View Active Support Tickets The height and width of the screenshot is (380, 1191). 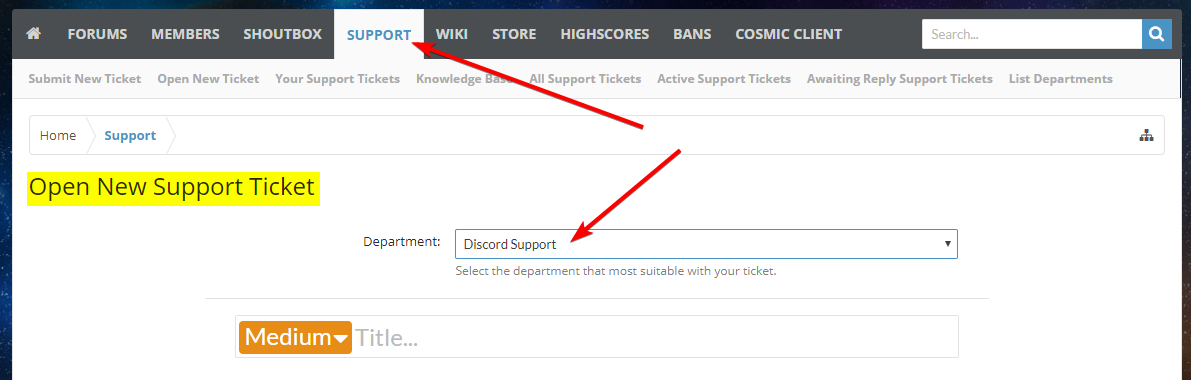724,79
